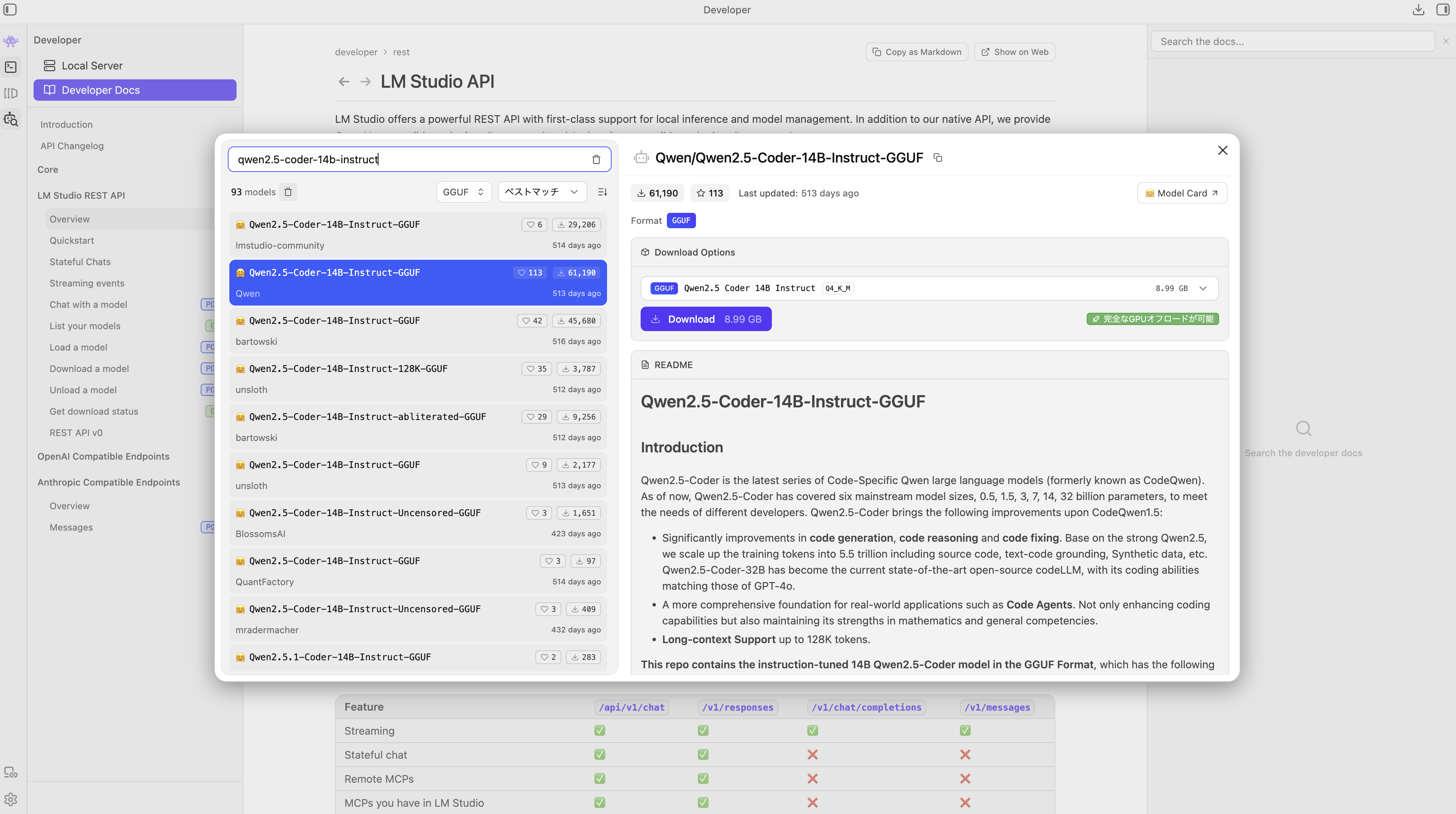
Task: Copy the Qwen model name with the copy icon
Action: (938, 158)
